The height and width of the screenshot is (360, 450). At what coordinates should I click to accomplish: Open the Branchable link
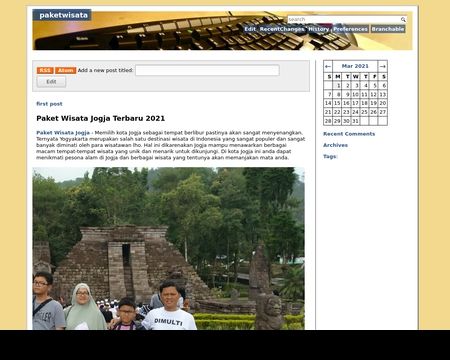[x=388, y=29]
